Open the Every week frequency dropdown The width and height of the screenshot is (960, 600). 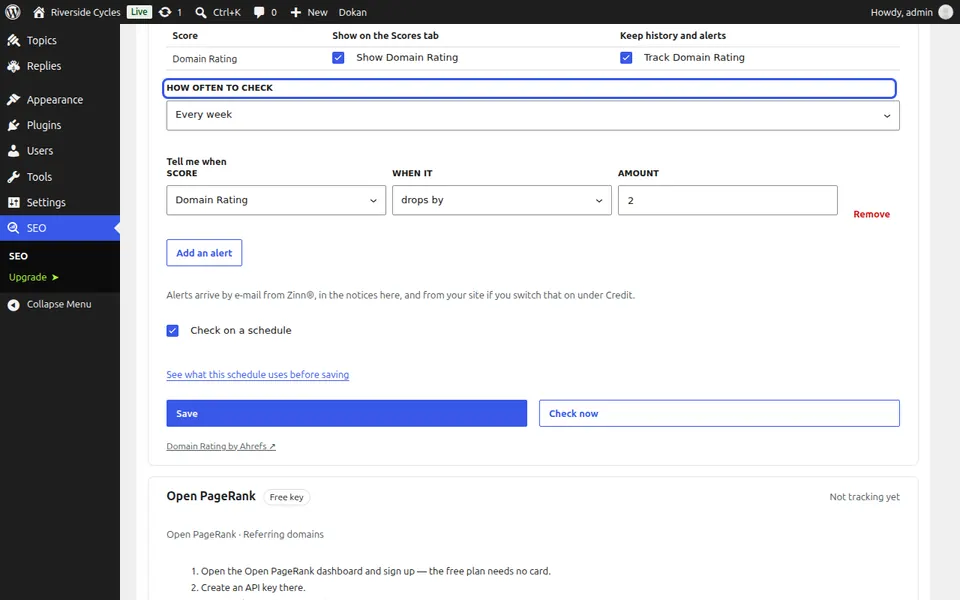pyautogui.click(x=533, y=115)
